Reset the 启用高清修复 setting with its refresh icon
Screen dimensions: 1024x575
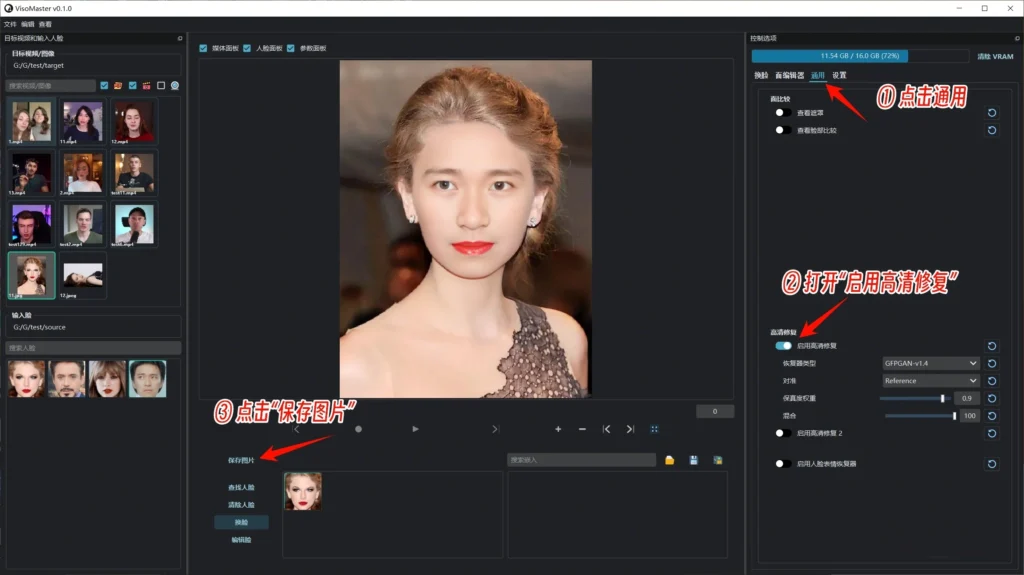click(x=991, y=346)
